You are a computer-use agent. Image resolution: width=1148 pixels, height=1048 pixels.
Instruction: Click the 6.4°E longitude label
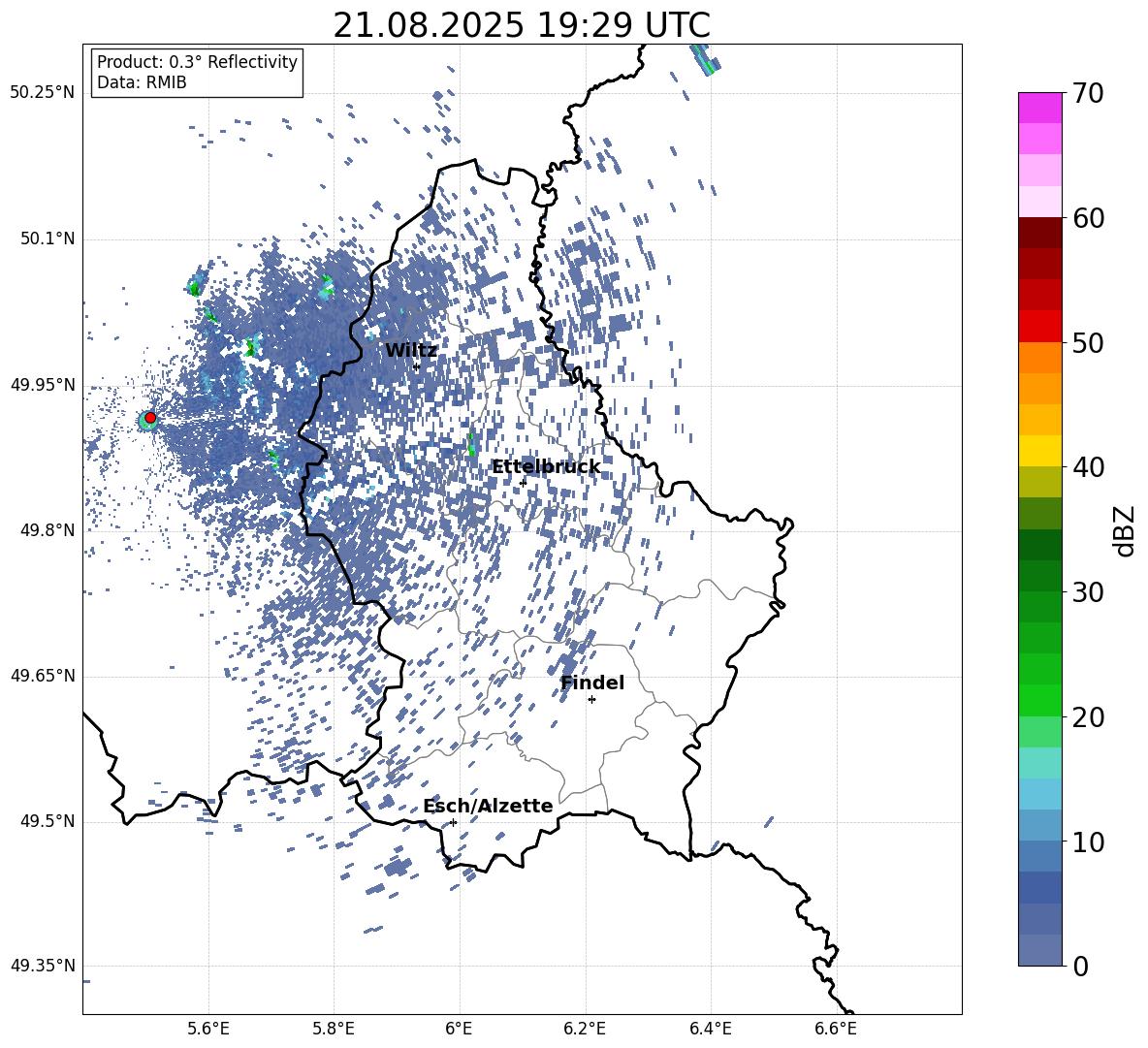tap(710, 1029)
